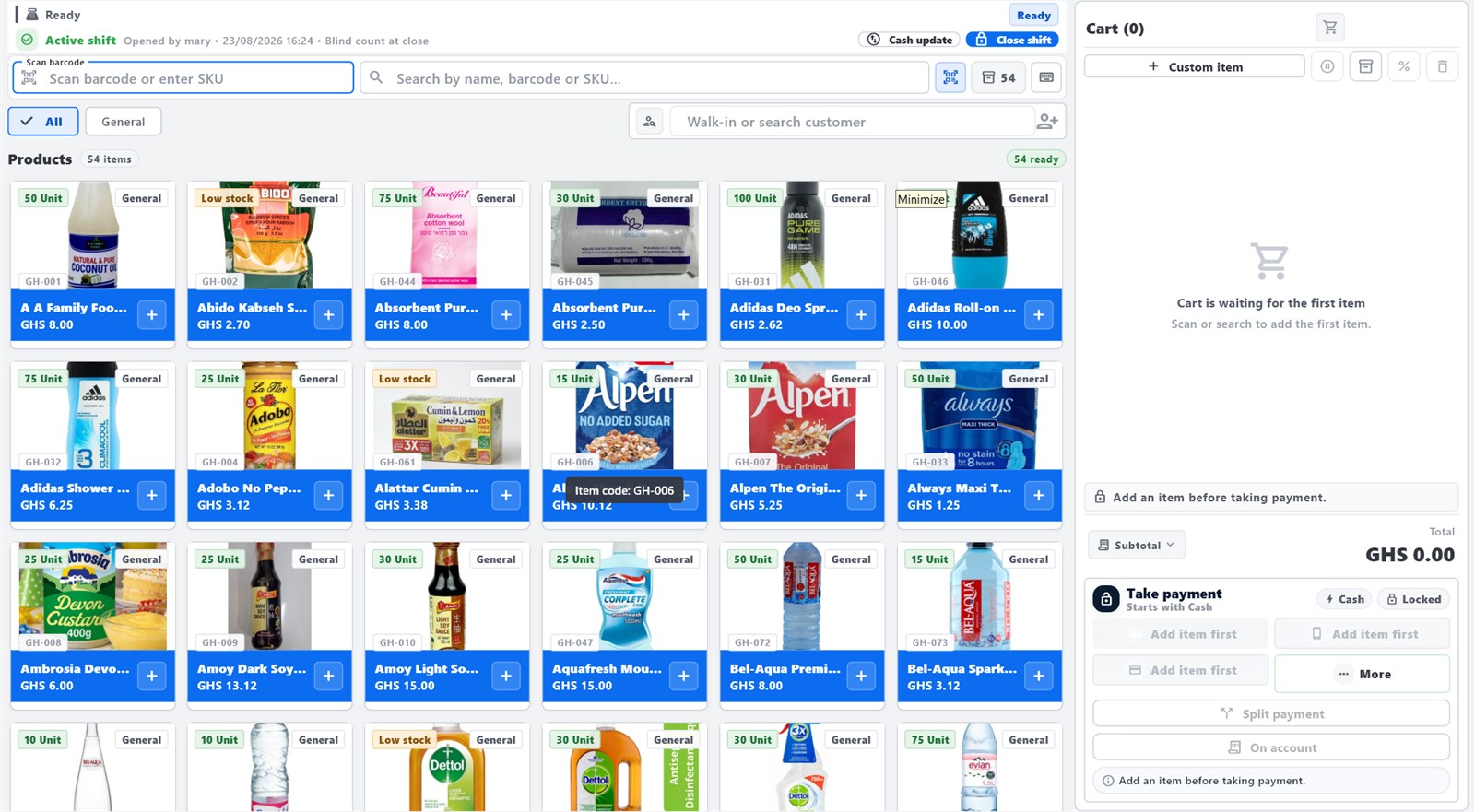1475x812 pixels.
Task: Click the GH-072 item code label
Action: pyautogui.click(x=752, y=642)
